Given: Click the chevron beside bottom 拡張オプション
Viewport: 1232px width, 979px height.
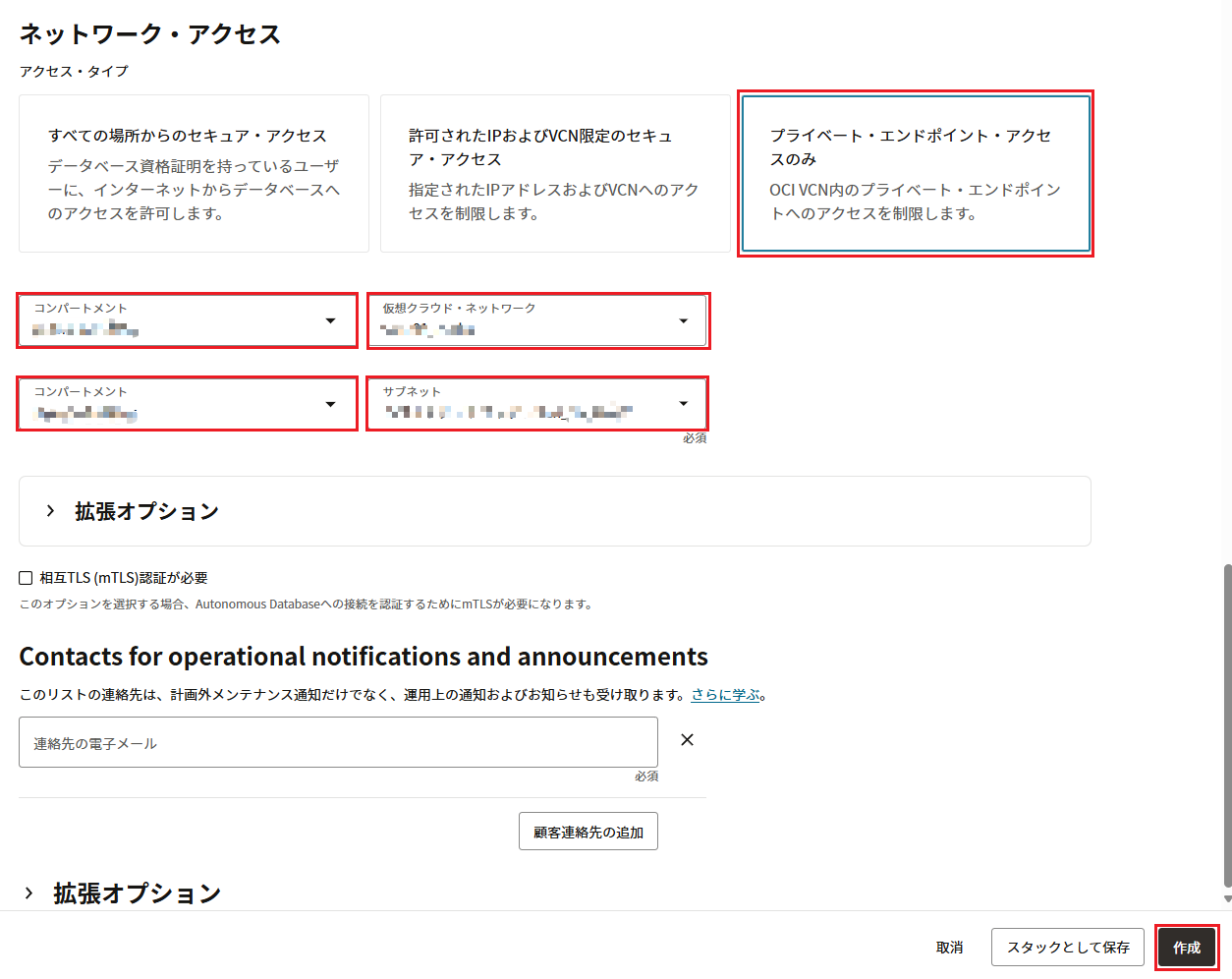Looking at the screenshot, I should tap(29, 893).
